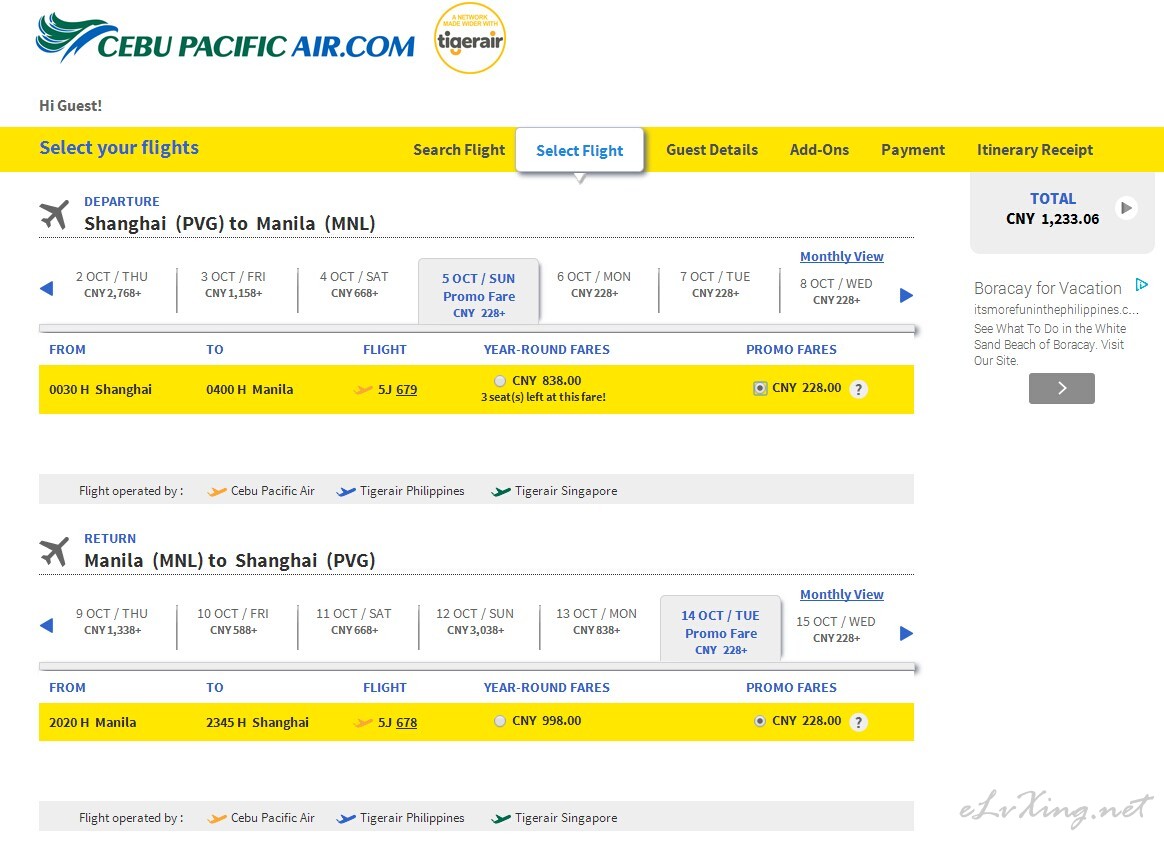The width and height of the screenshot is (1164, 842).
Task: Go to the Payment step
Action: [x=913, y=150]
